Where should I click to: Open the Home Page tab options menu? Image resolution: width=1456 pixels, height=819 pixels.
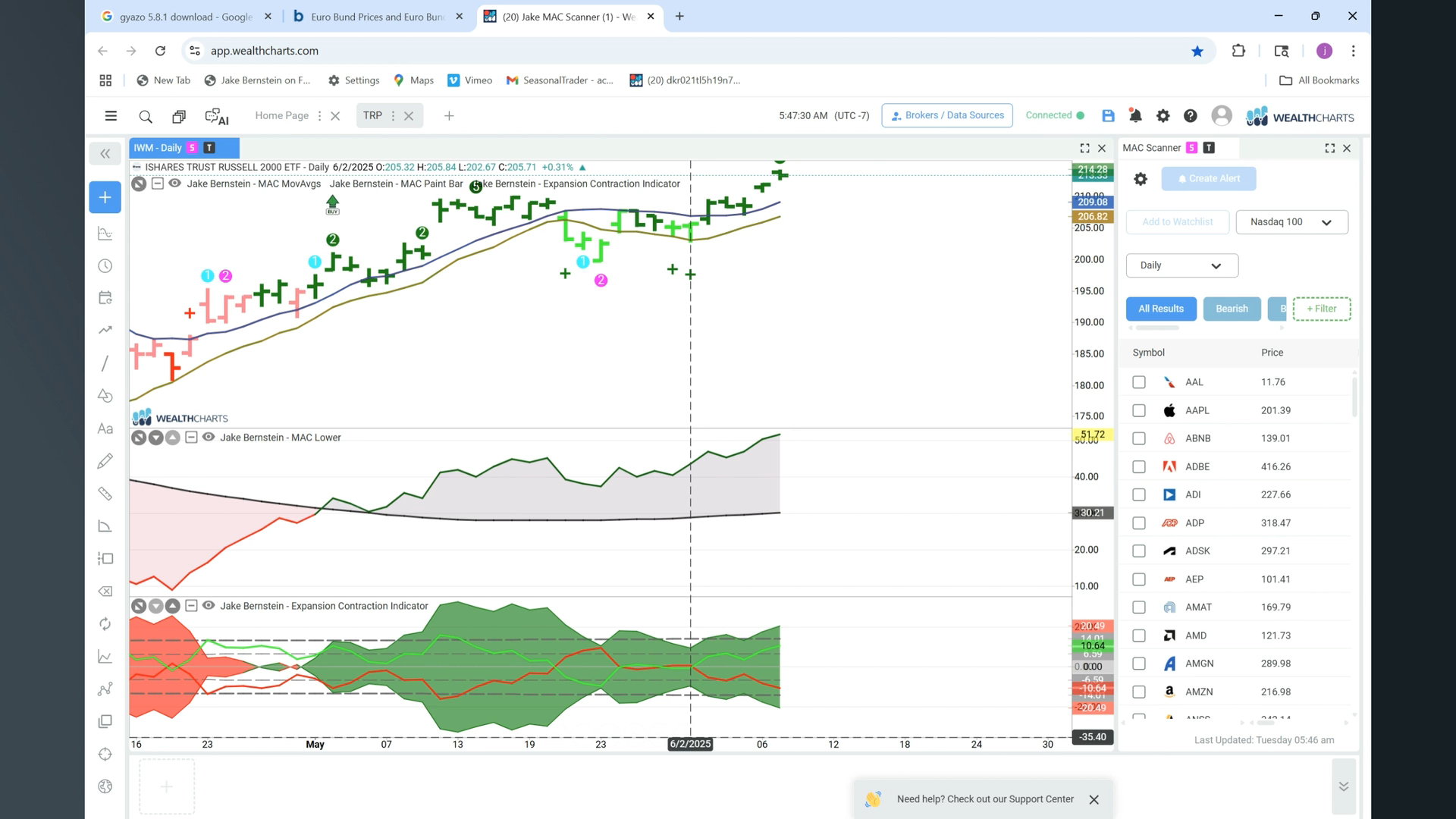319,116
